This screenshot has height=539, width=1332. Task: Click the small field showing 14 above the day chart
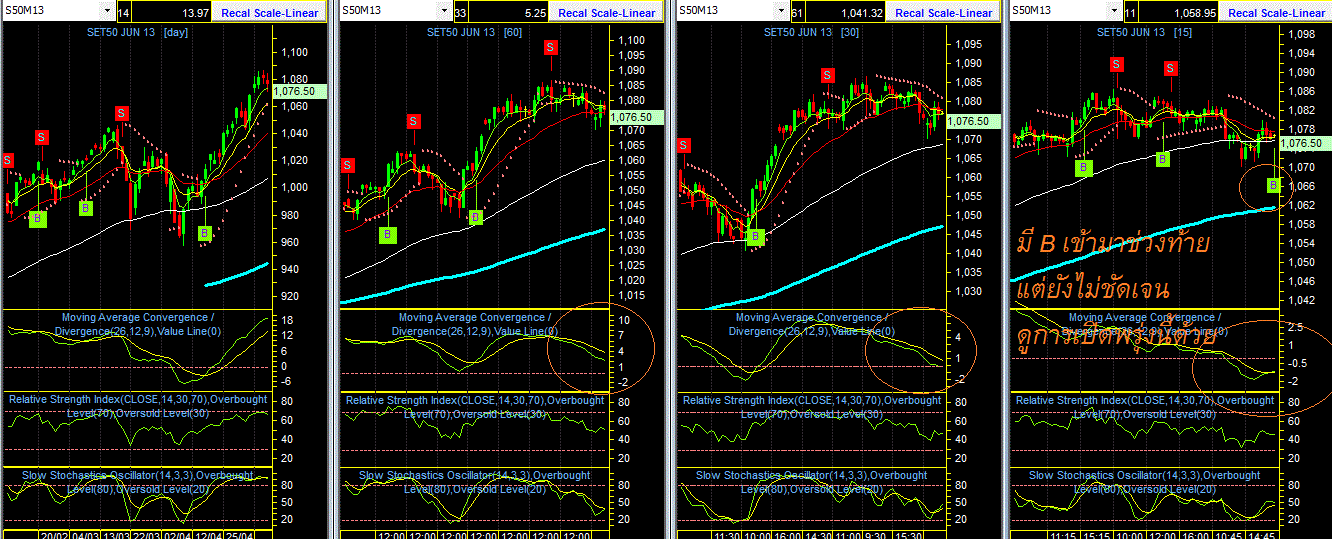coord(124,13)
